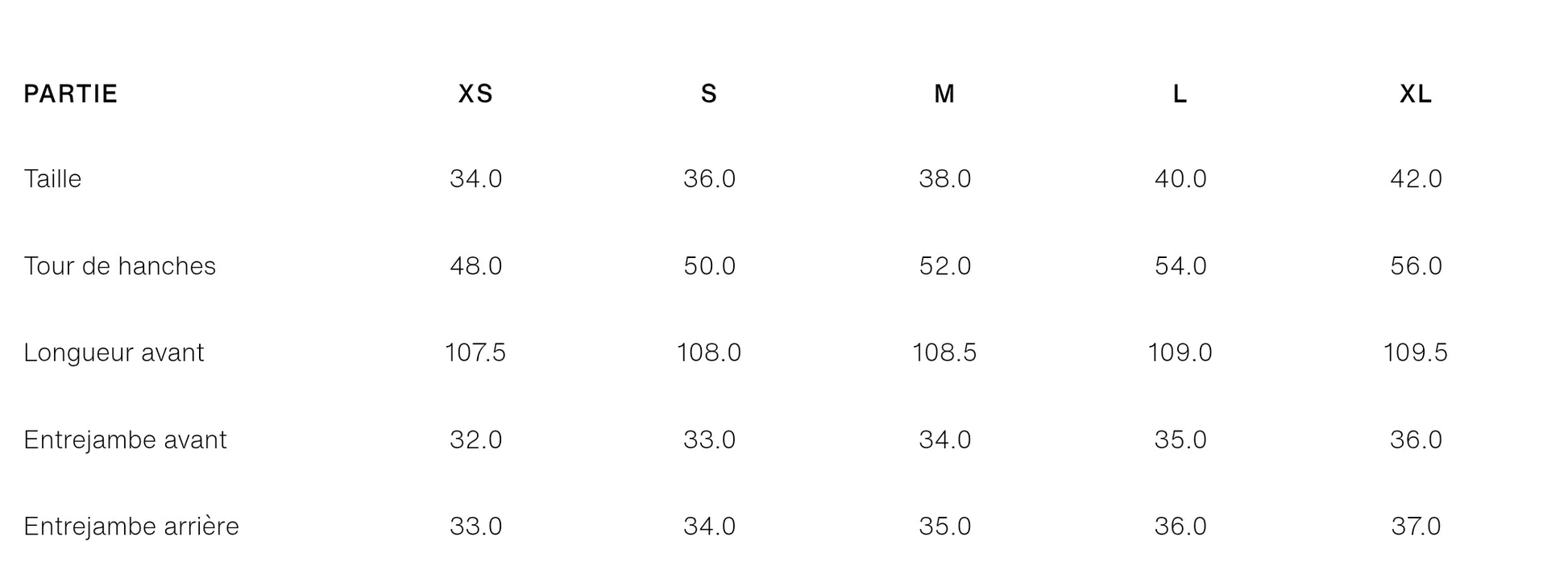Click the Taille row label
This screenshot has height=583, width=1568.
point(52,178)
